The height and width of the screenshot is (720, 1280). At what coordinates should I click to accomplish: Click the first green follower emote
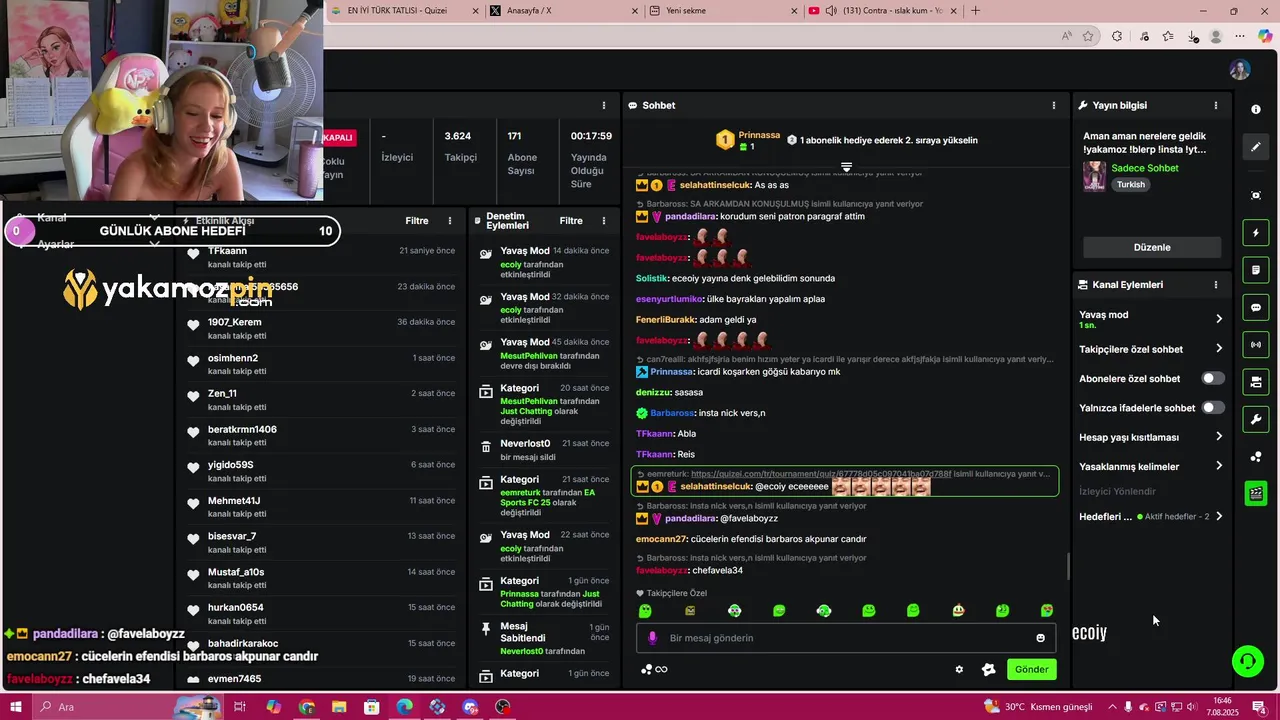pos(645,610)
